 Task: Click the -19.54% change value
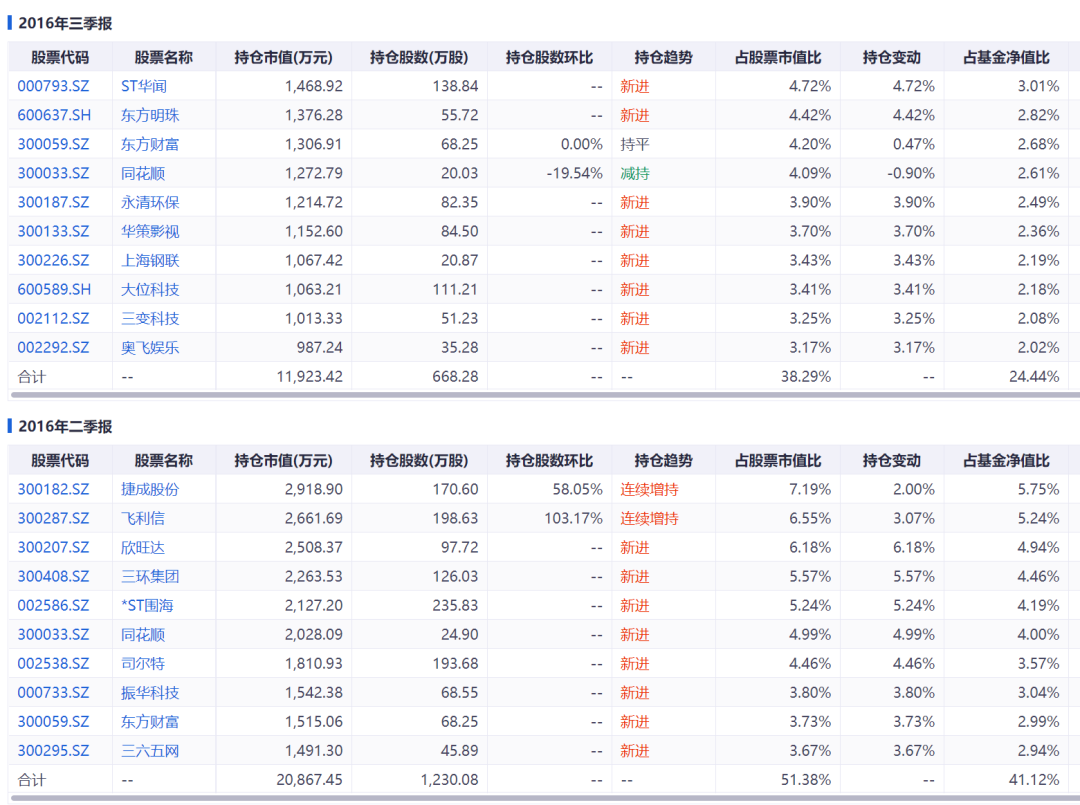(x=574, y=173)
